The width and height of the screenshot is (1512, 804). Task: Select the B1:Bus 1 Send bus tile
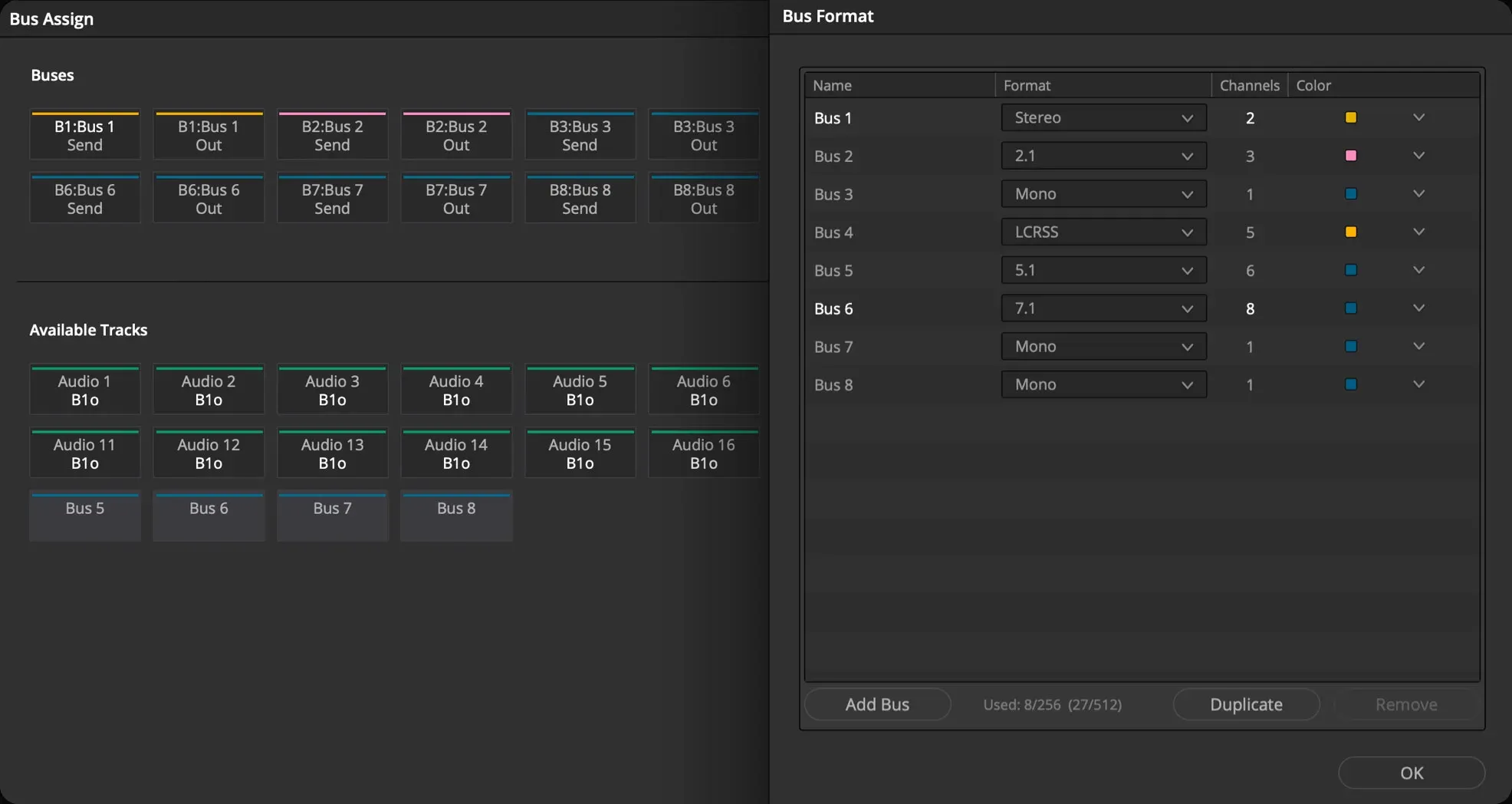84,135
